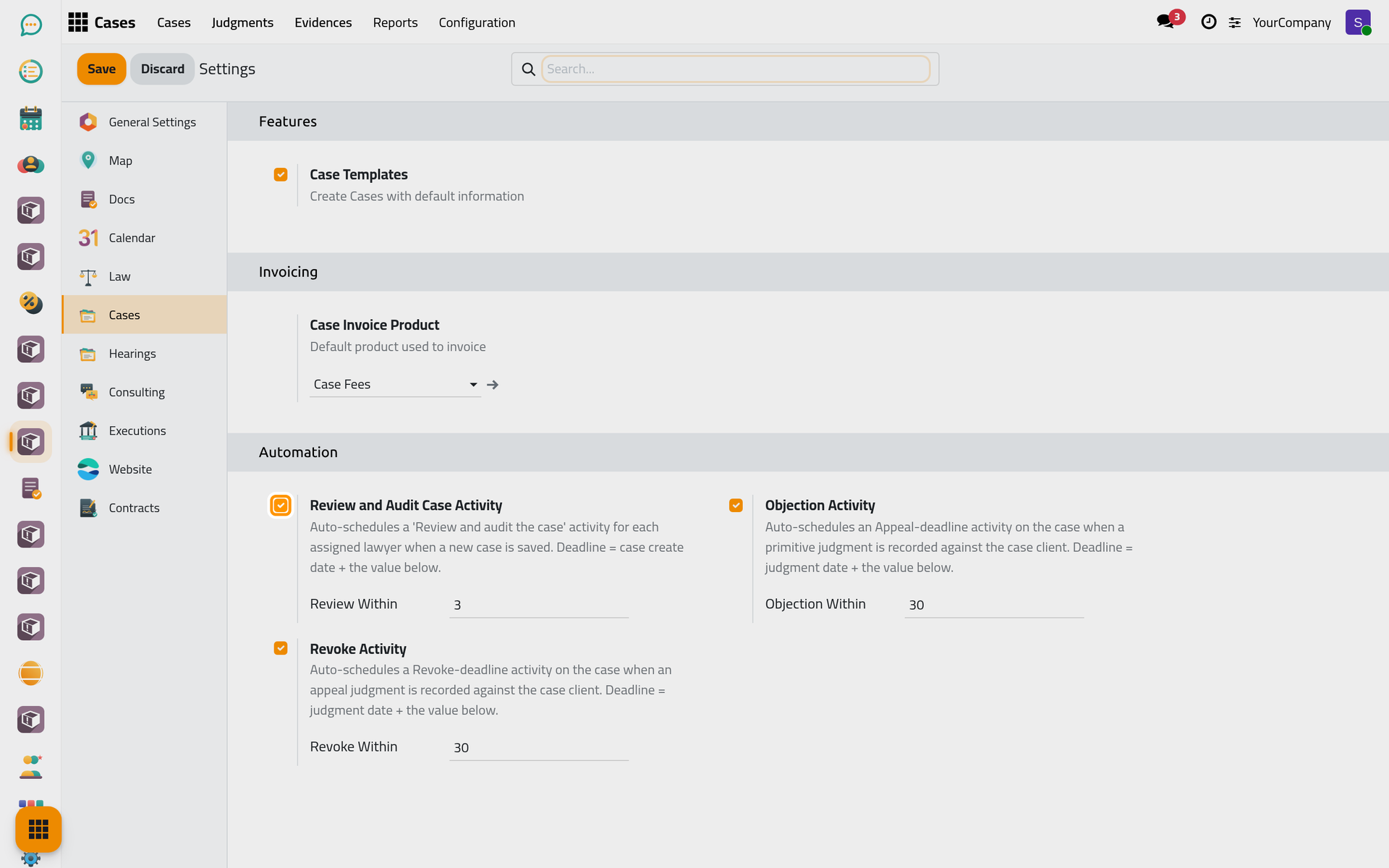Open the Reports menu
The width and height of the screenshot is (1389, 868).
[x=396, y=22]
